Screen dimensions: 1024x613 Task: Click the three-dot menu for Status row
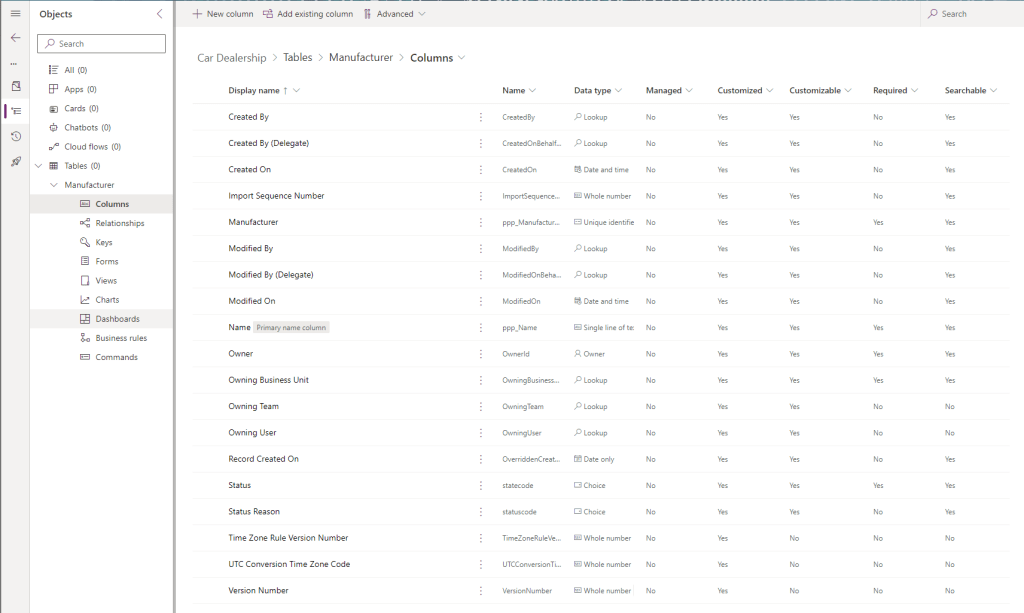pyautogui.click(x=480, y=485)
